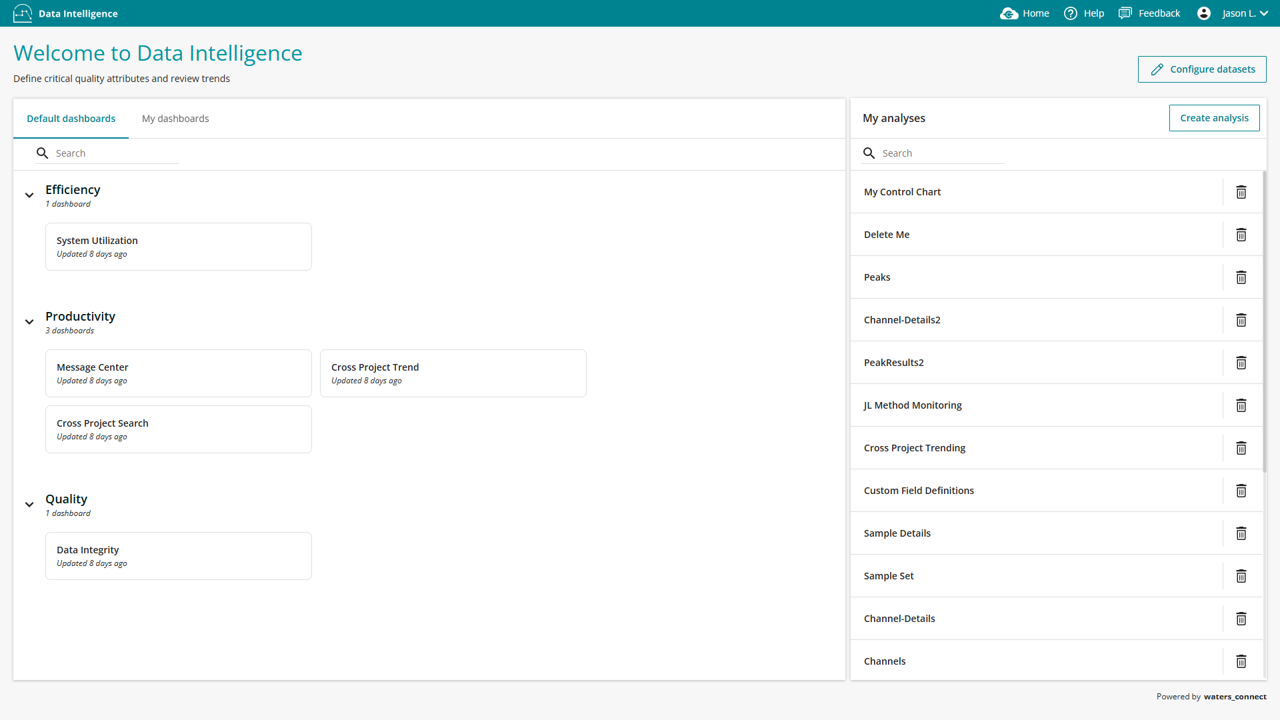Open Help from the top bar
Screen dimensions: 1280x720
pos(1084,13)
